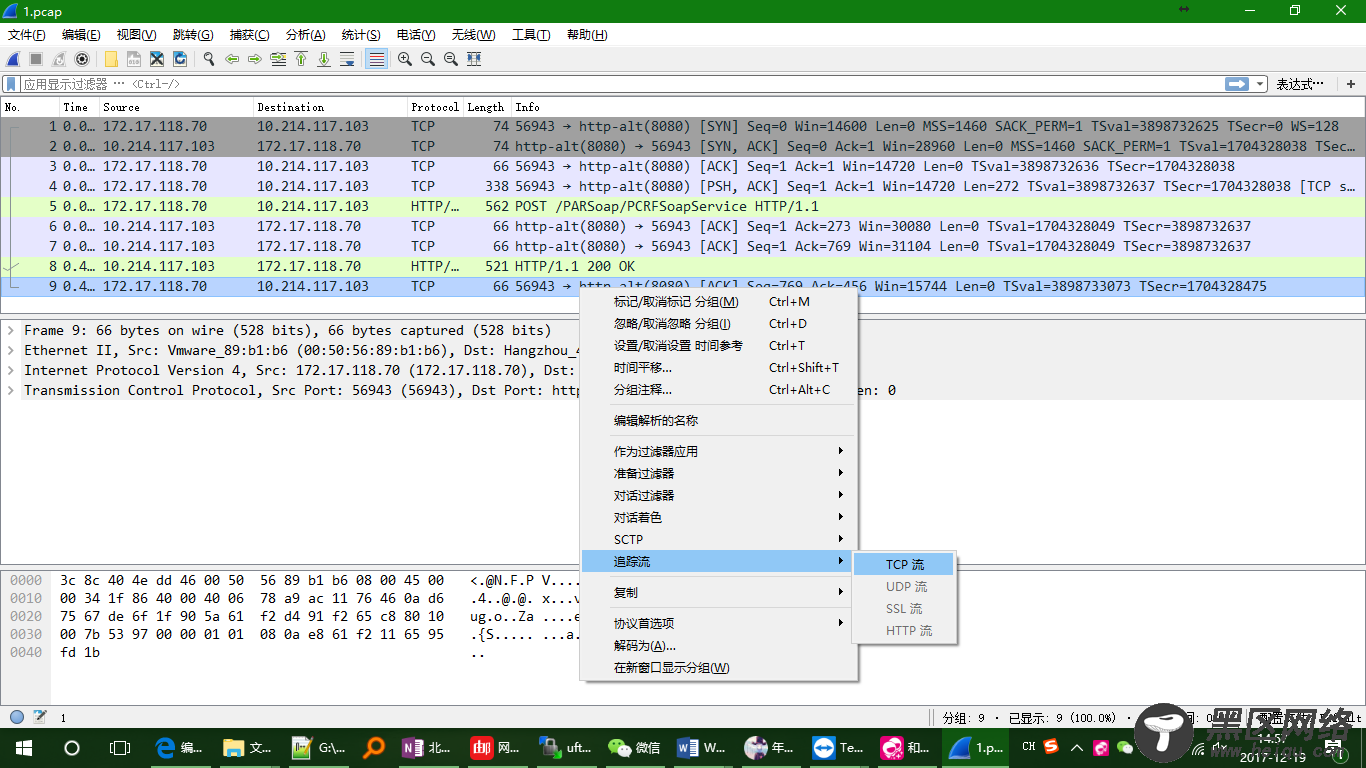
Task: Expand the SCTP submenu
Action: tap(718, 540)
